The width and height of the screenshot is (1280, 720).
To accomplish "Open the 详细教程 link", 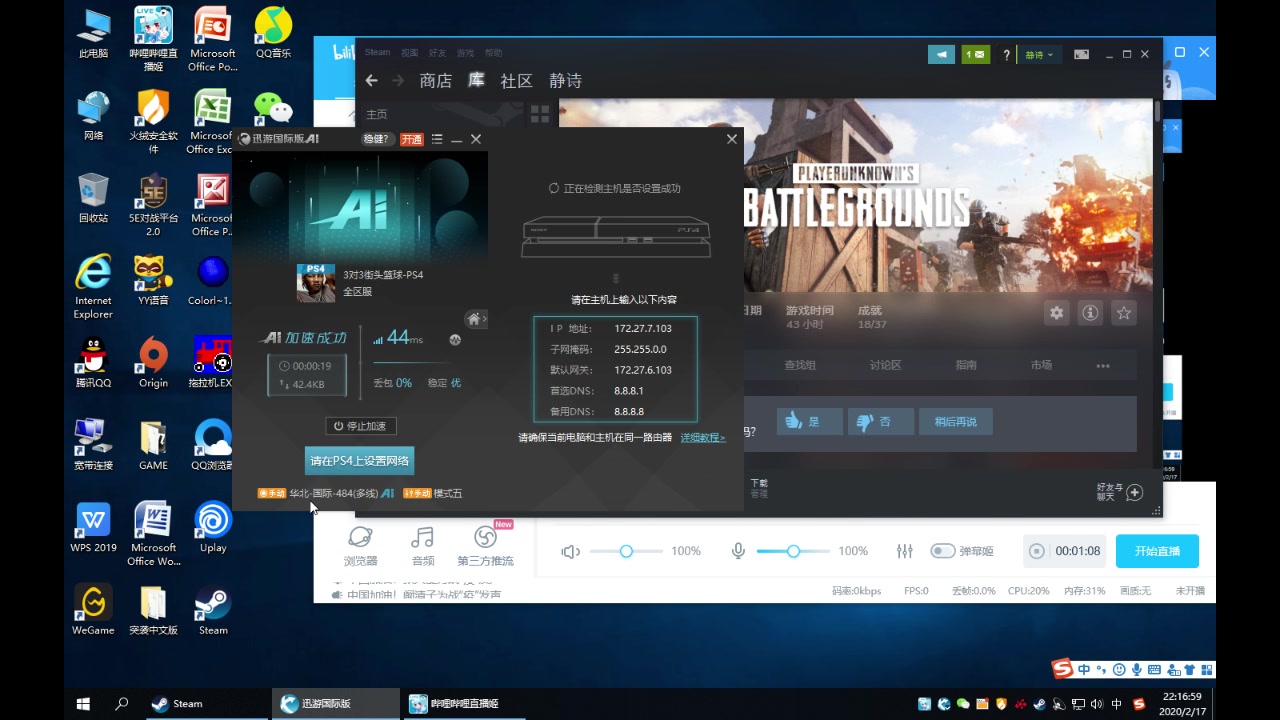I will coord(703,438).
